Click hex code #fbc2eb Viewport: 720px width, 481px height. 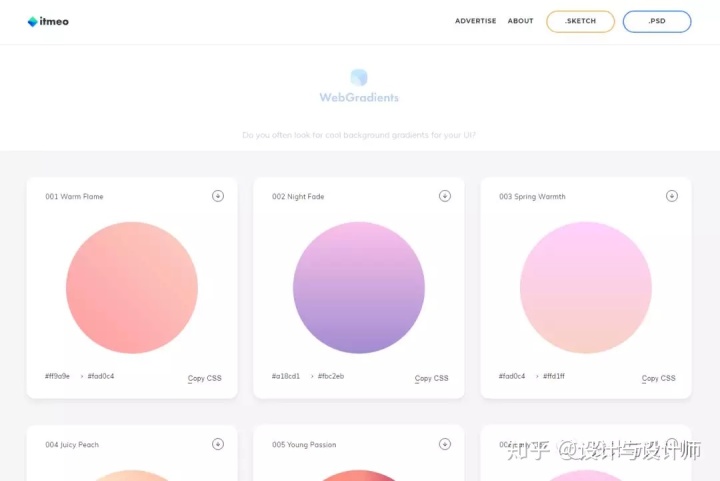point(331,376)
